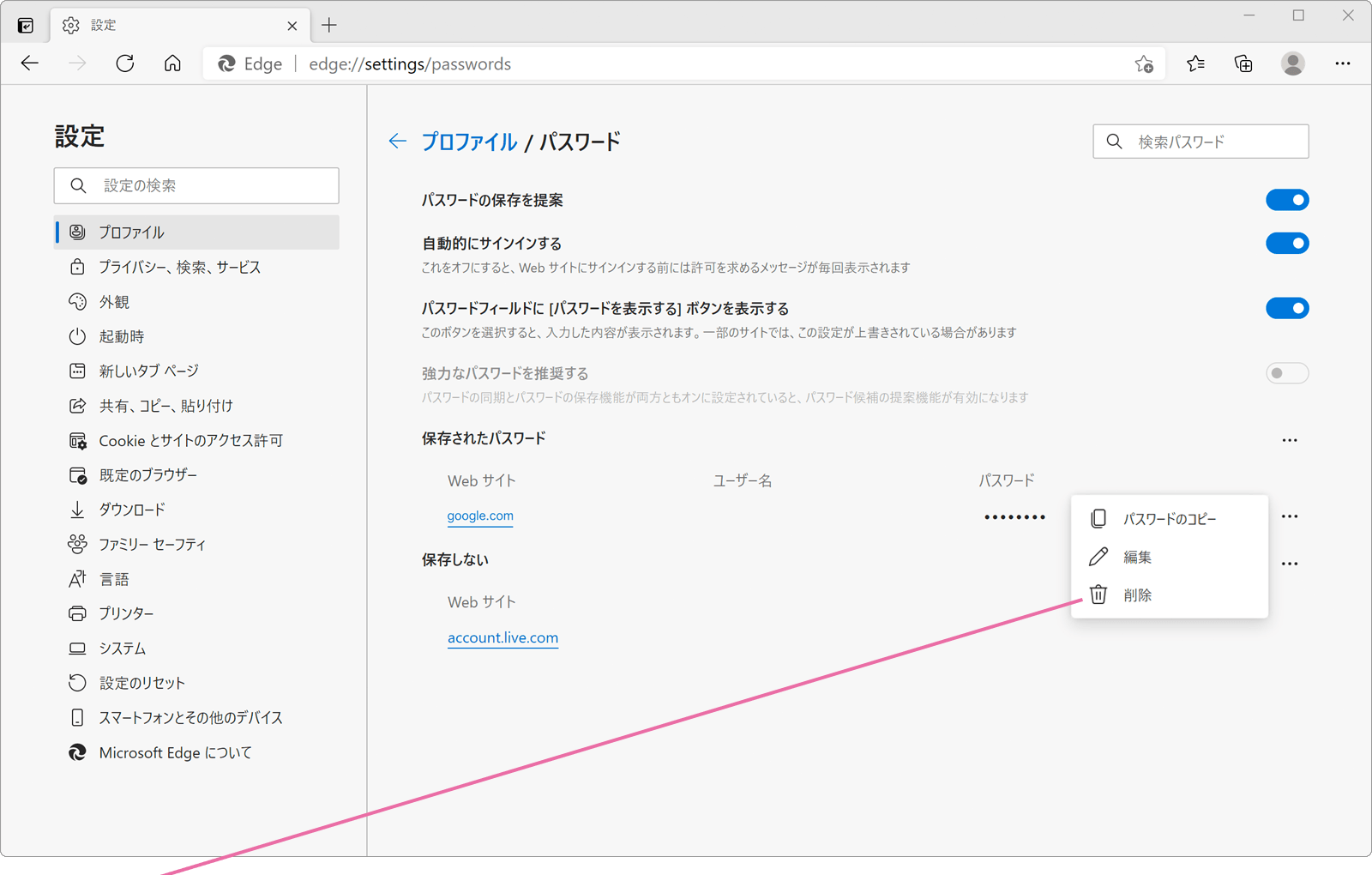Open 言語 settings
1372x875 pixels.
point(196,579)
